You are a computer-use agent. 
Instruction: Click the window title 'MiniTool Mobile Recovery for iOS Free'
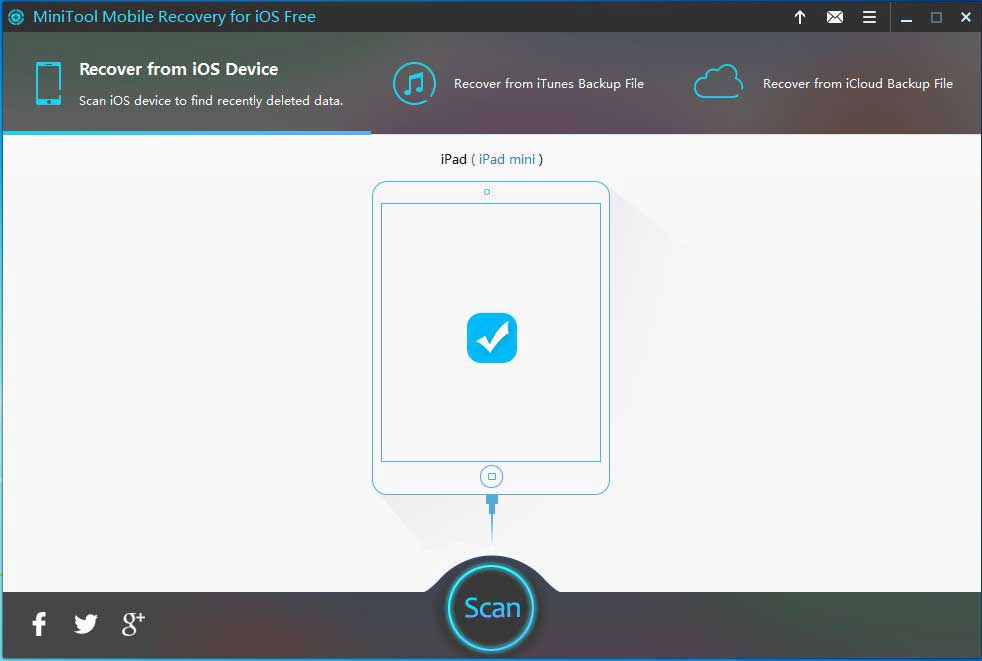click(174, 17)
